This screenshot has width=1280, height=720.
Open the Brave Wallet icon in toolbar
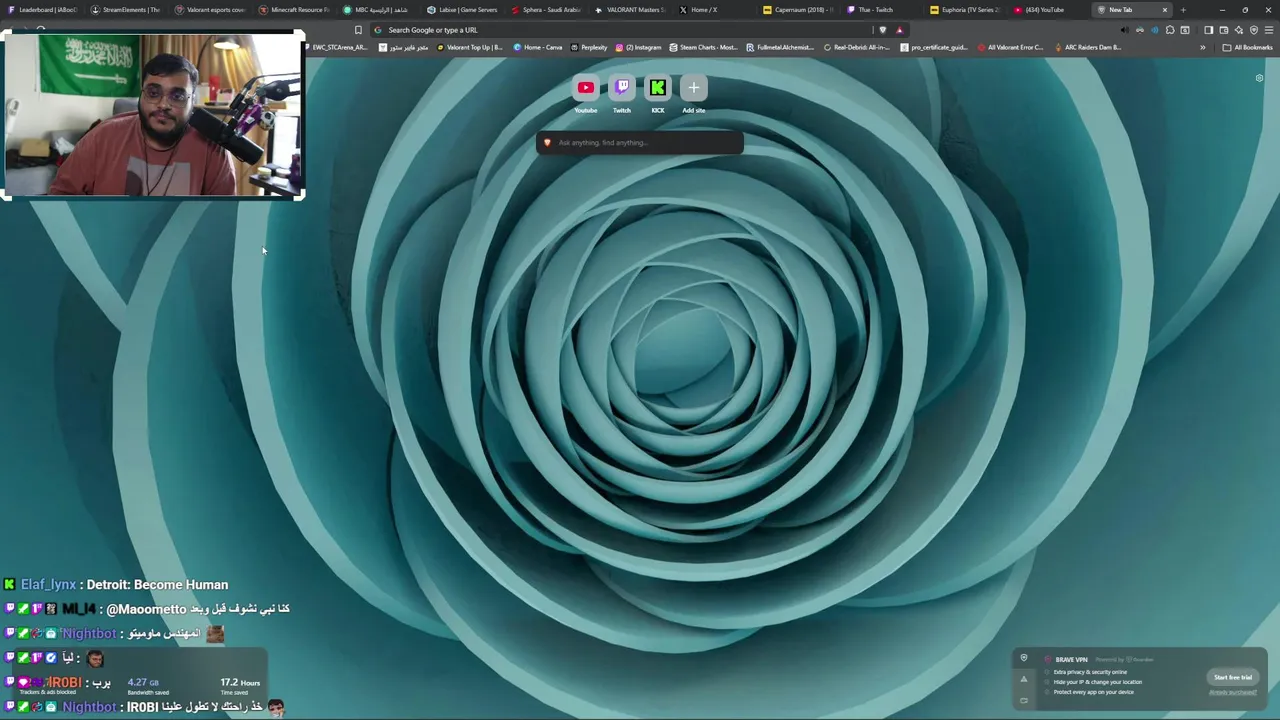click(x=1223, y=30)
